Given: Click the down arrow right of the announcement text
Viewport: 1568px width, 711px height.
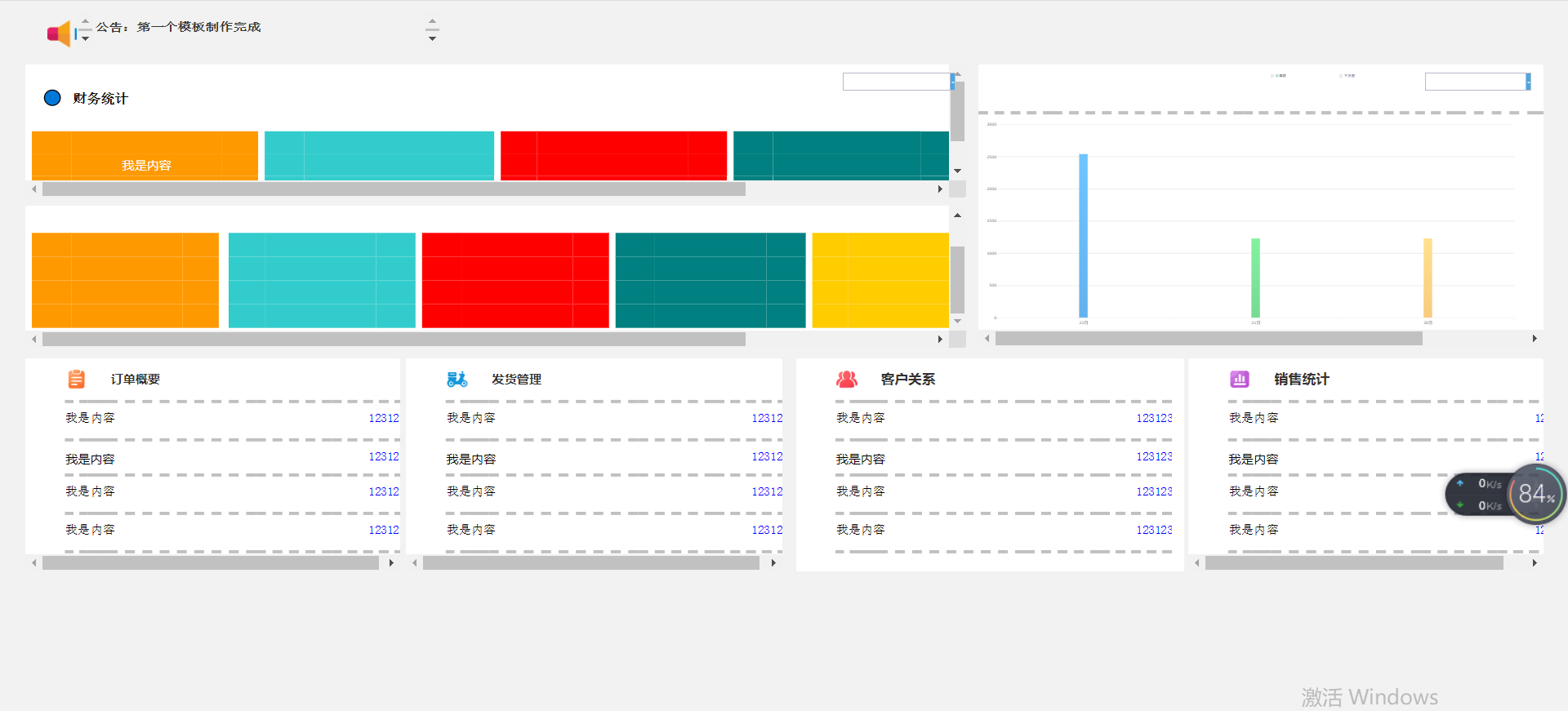Looking at the screenshot, I should click(x=433, y=38).
